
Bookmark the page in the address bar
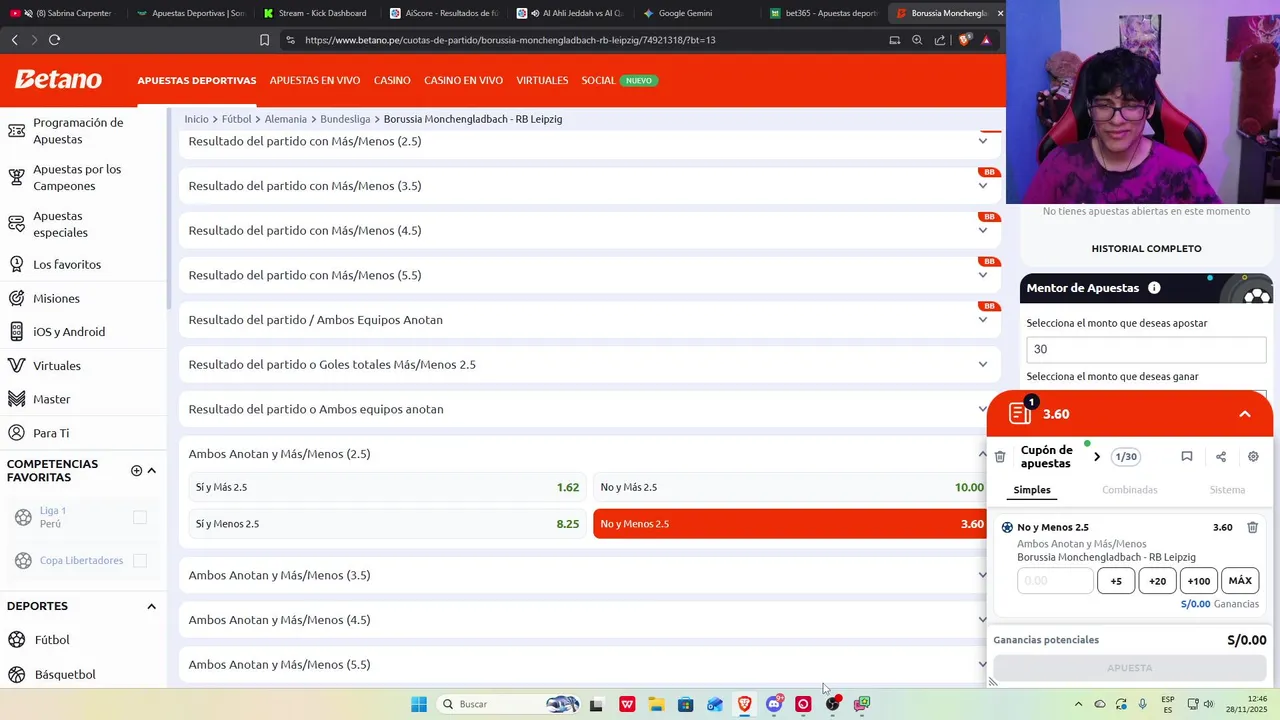tap(264, 40)
